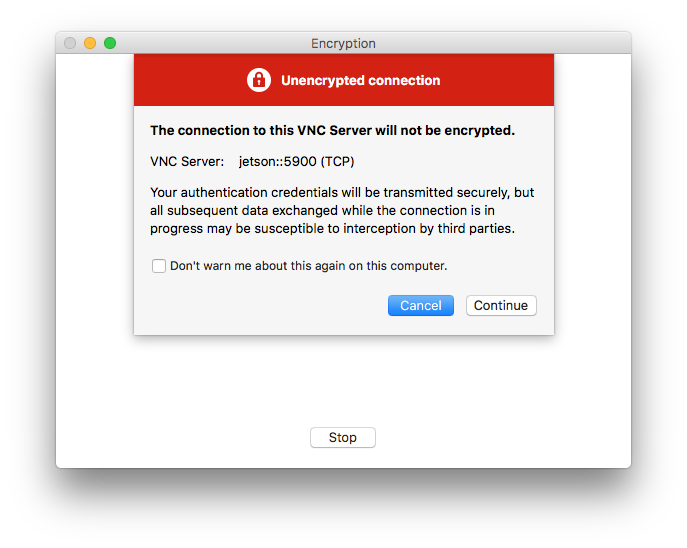Click the "Unencrypted connection" heading
This screenshot has width=687, height=548.
(x=360, y=80)
